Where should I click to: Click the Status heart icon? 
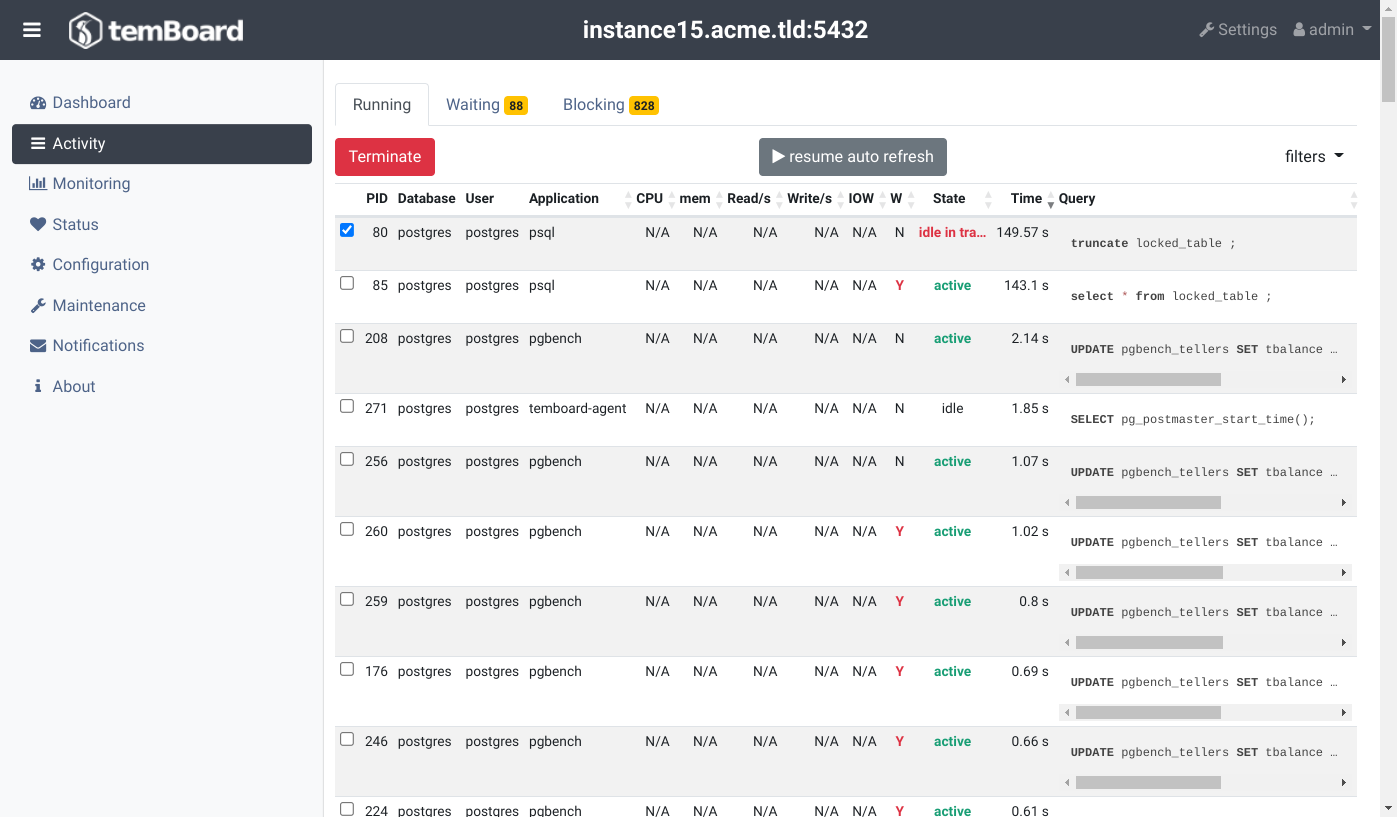tap(38, 224)
